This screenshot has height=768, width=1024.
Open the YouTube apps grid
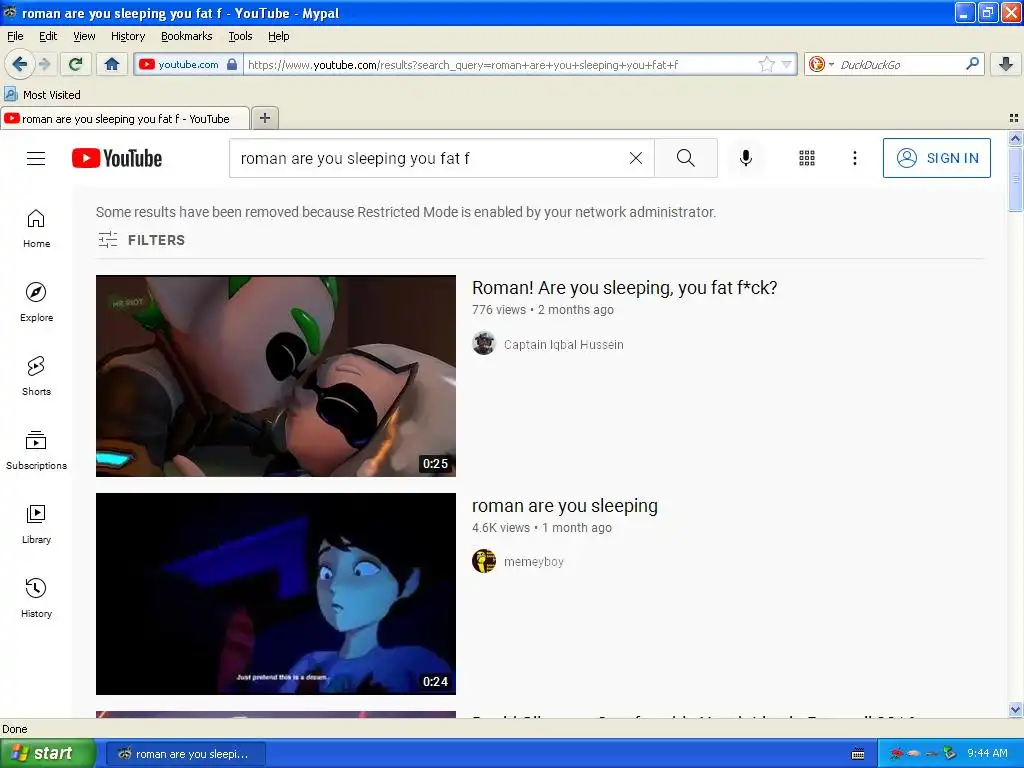coord(807,158)
